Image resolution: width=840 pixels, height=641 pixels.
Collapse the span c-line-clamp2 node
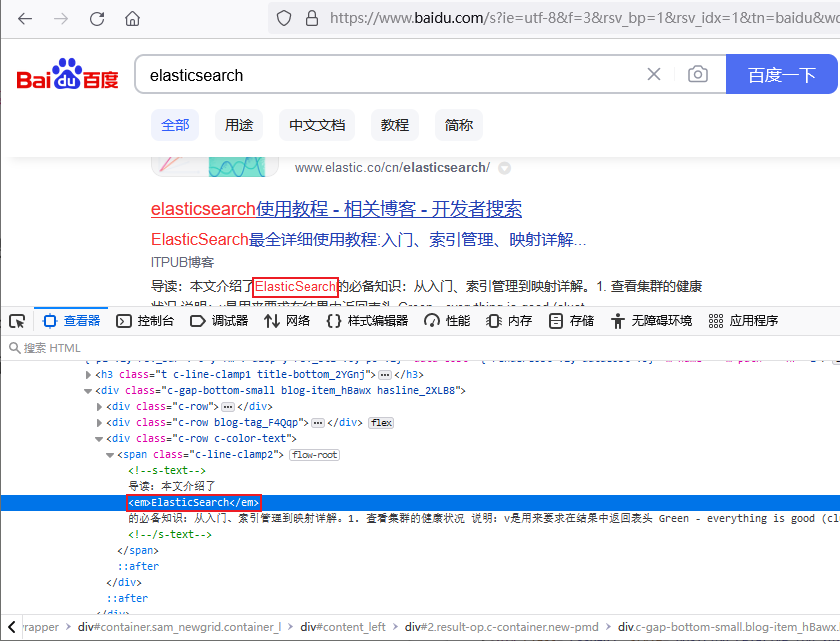click(x=110, y=455)
